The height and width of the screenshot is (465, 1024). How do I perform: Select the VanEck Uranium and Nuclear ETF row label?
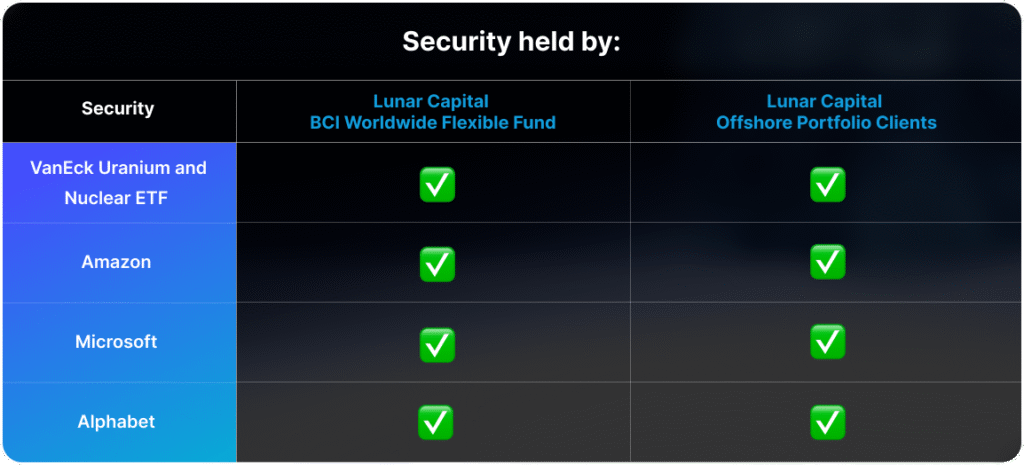coord(118,182)
